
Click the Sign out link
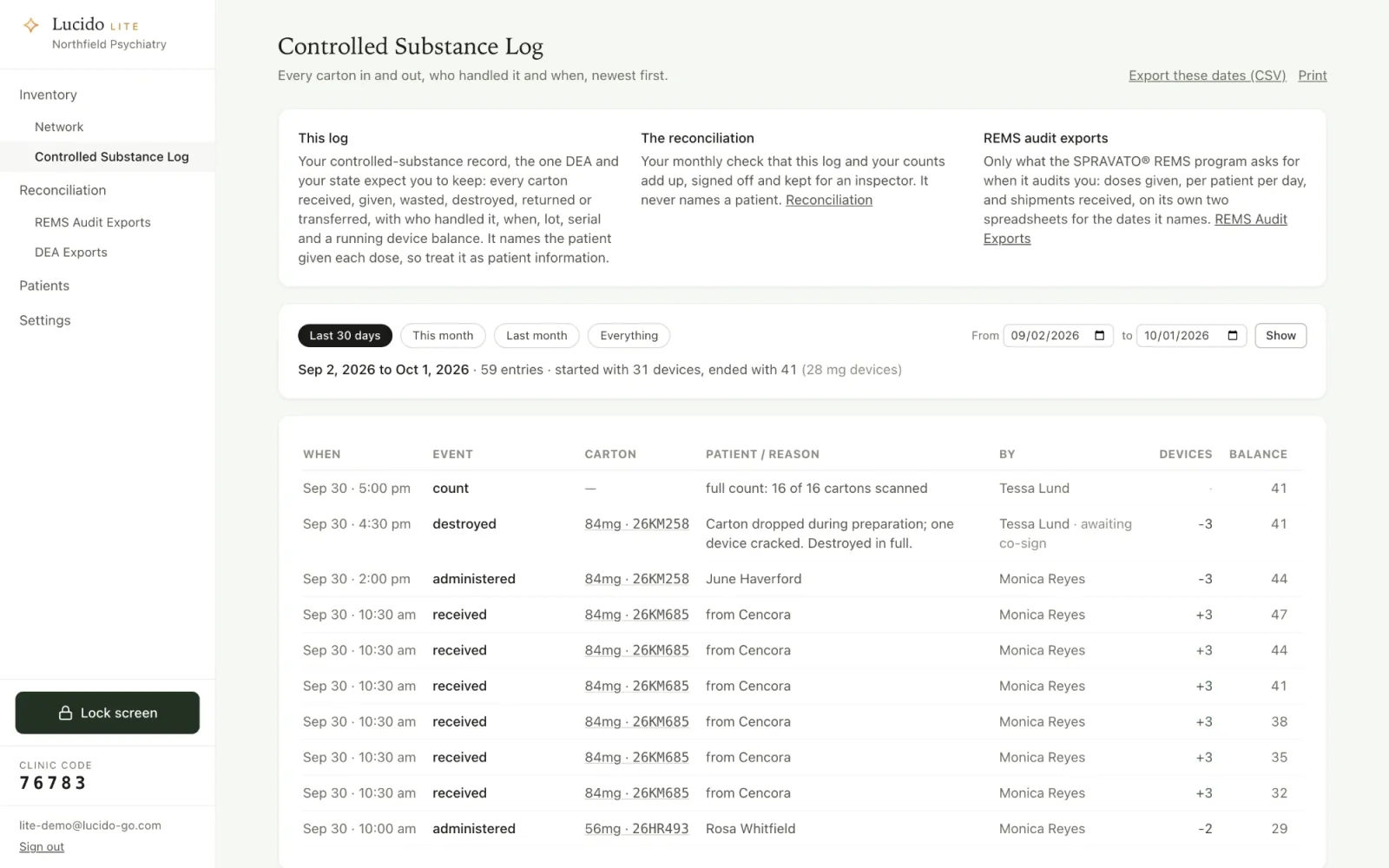tap(42, 847)
